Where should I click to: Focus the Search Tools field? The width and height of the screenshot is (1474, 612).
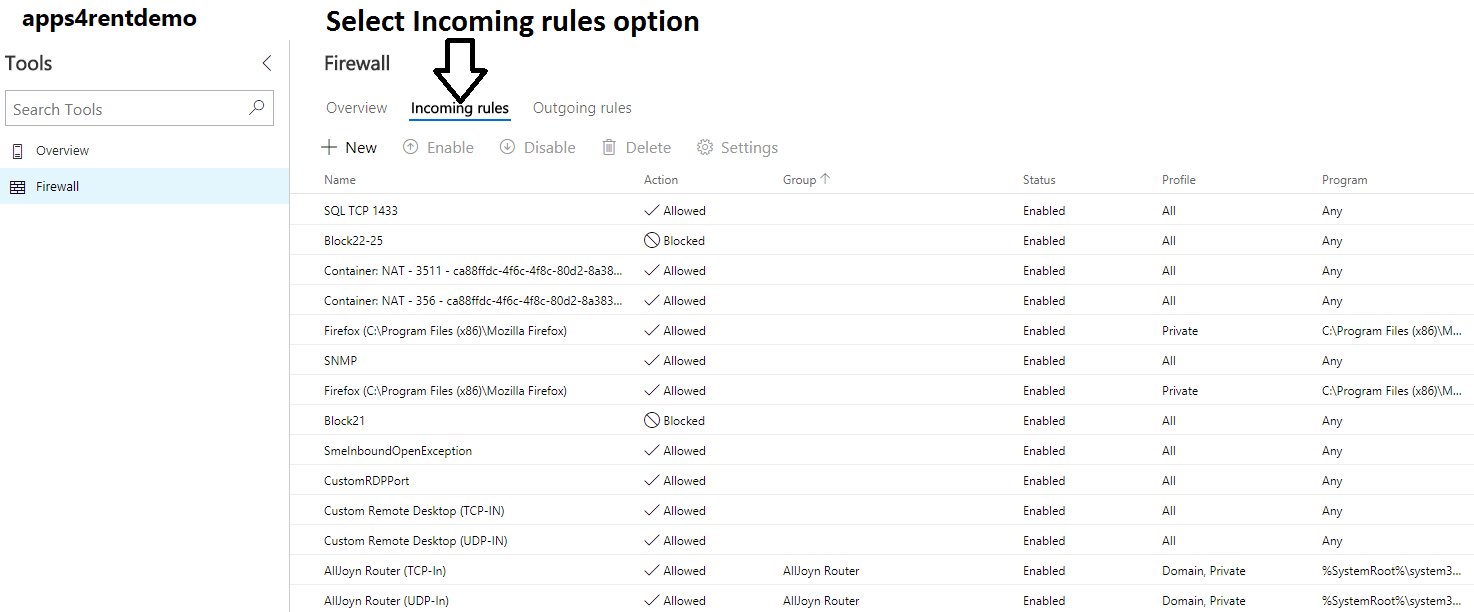click(139, 109)
